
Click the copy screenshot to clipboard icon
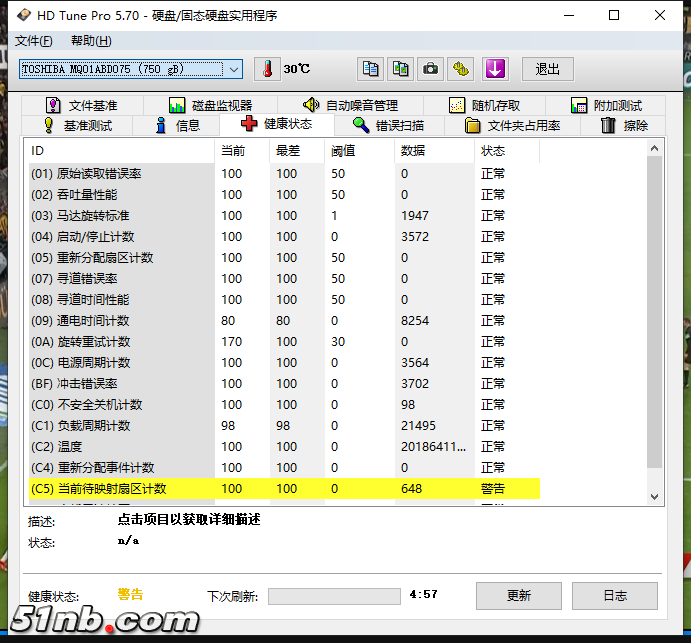coord(400,69)
